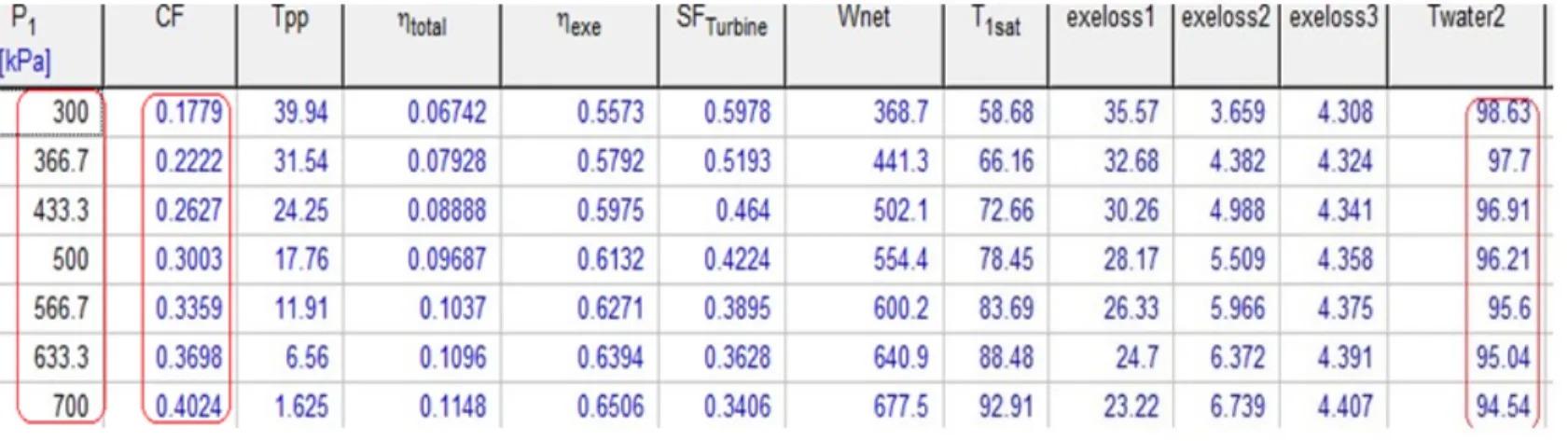Click Wnet cell 554.4
This screenshot has width=1568, height=441.
pyautogui.click(x=865, y=259)
